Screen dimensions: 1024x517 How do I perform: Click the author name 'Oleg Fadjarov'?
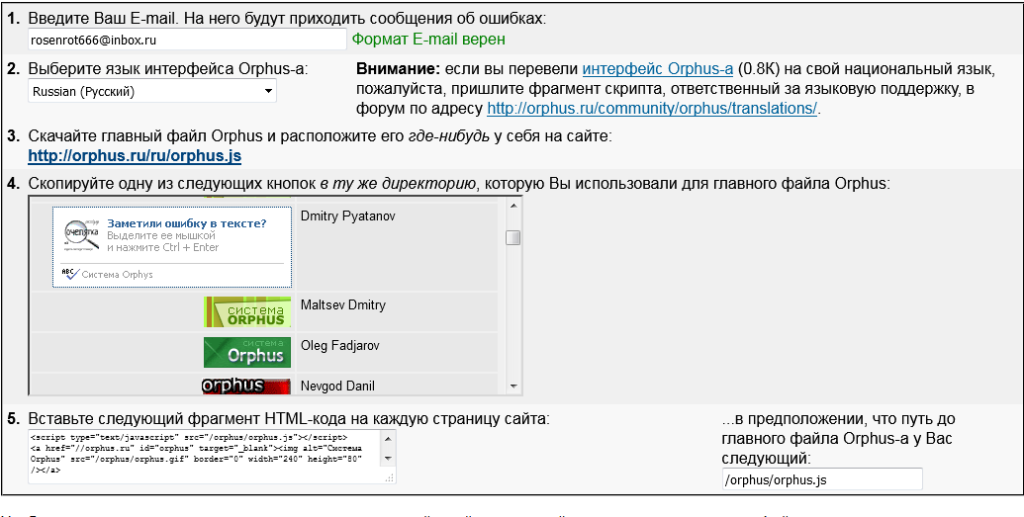click(340, 345)
